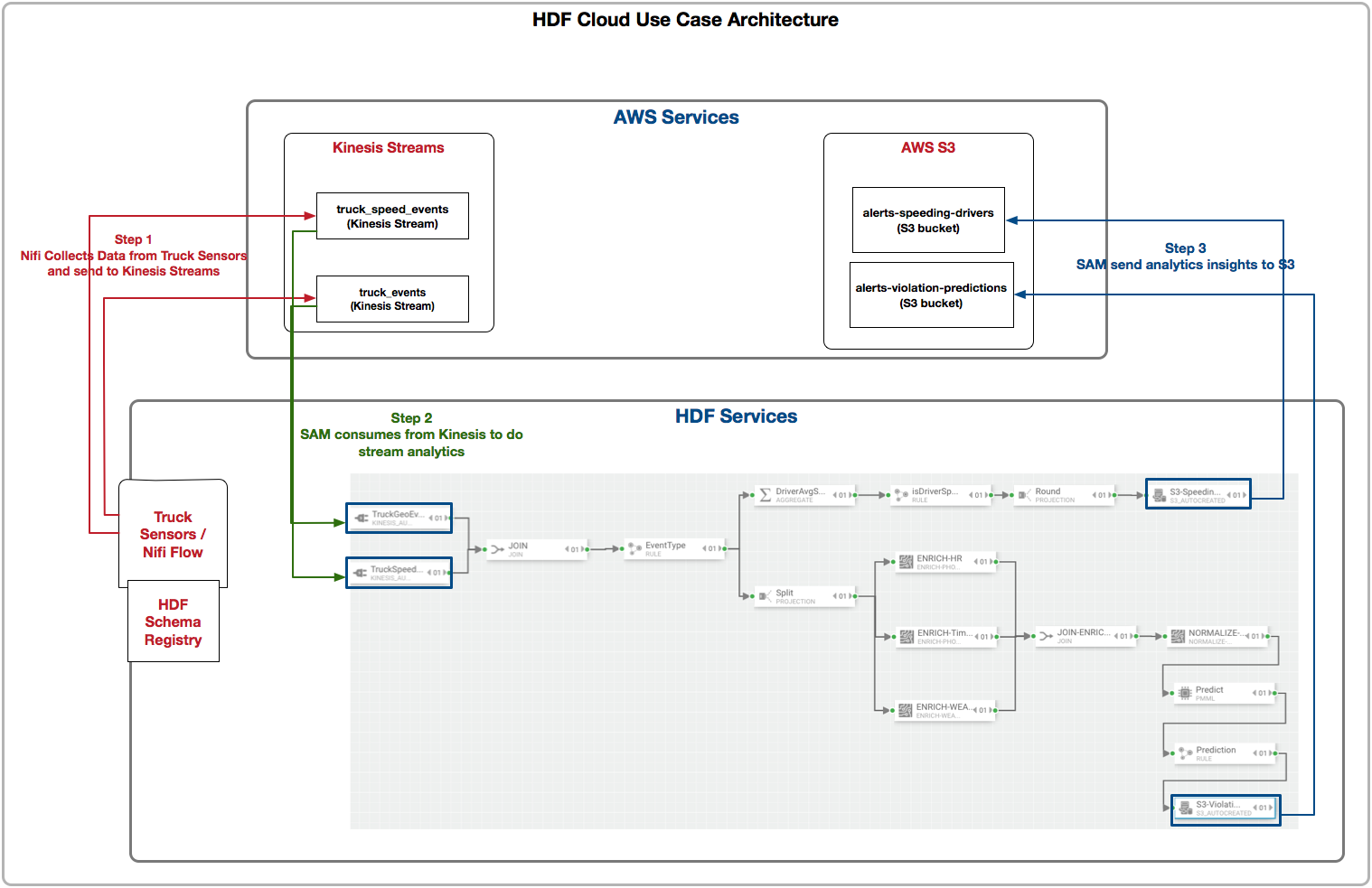This screenshot has width=1372, height=888.
Task: Click the circuit icon on the NORMALIZE-... node
Action: coord(1178,637)
